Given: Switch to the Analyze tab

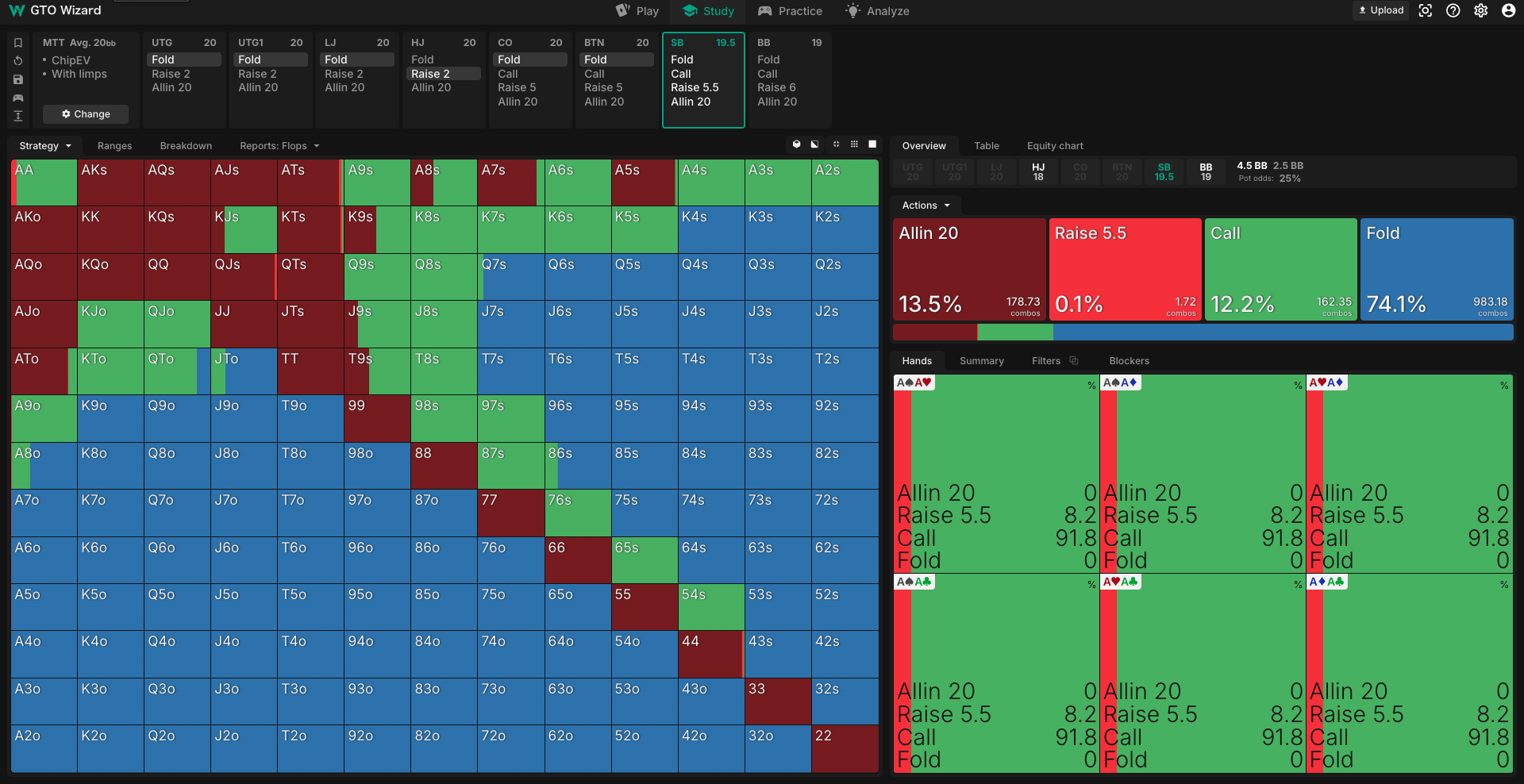Looking at the screenshot, I should (x=877, y=11).
